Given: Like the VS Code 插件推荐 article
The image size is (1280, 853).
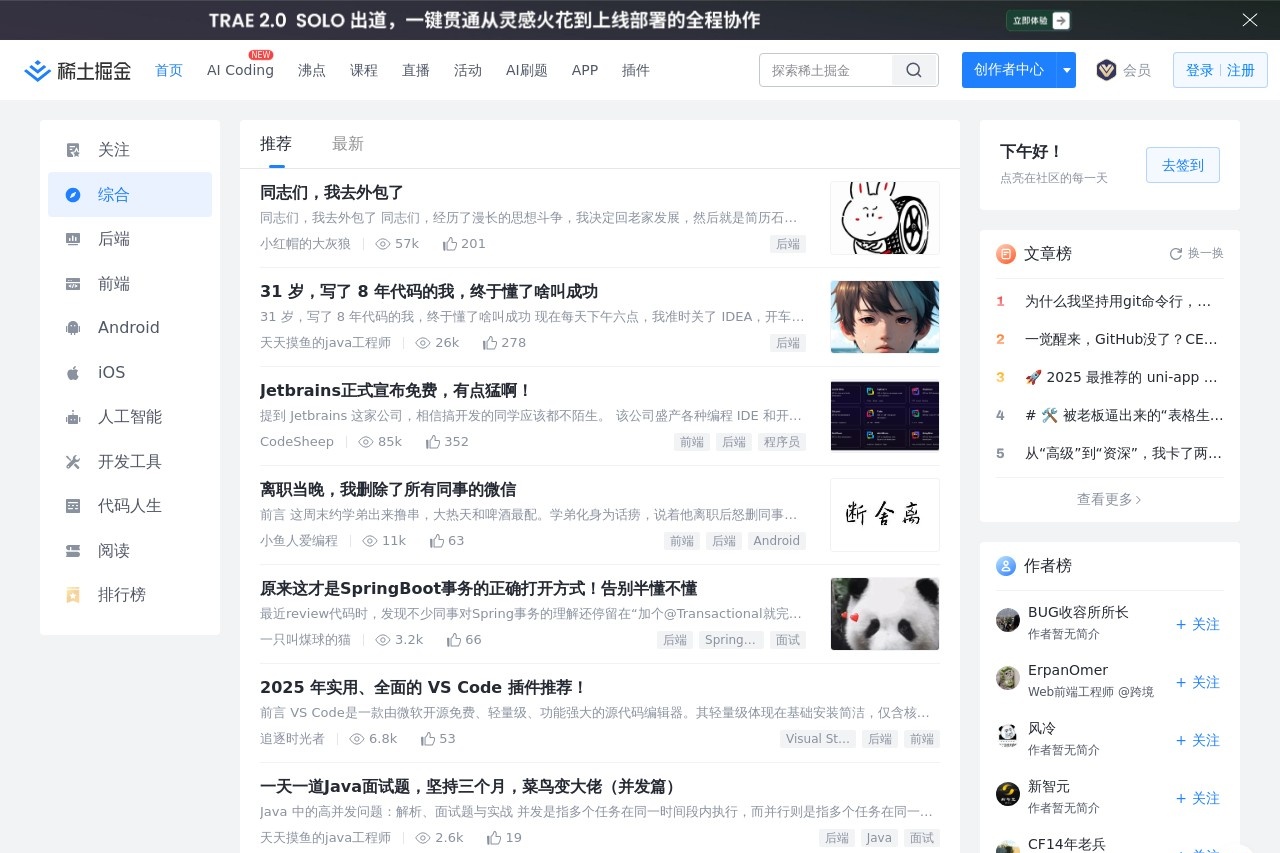Looking at the screenshot, I should point(428,739).
